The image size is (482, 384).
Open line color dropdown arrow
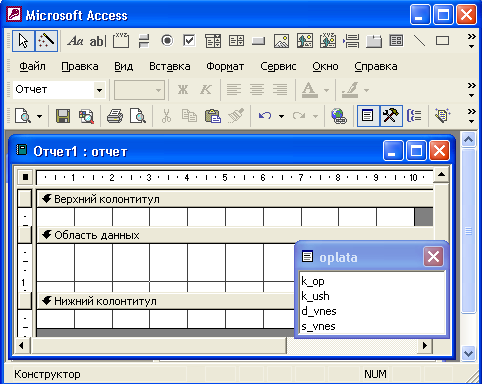pos(366,90)
